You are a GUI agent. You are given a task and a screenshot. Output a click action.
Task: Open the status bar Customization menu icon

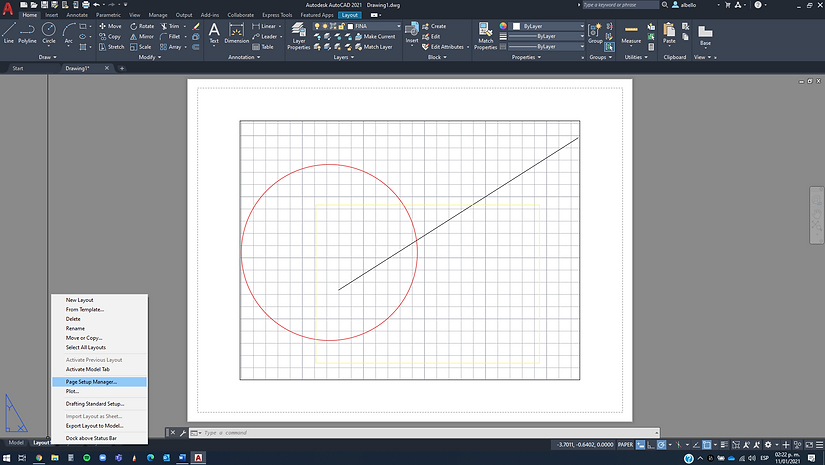point(819,445)
